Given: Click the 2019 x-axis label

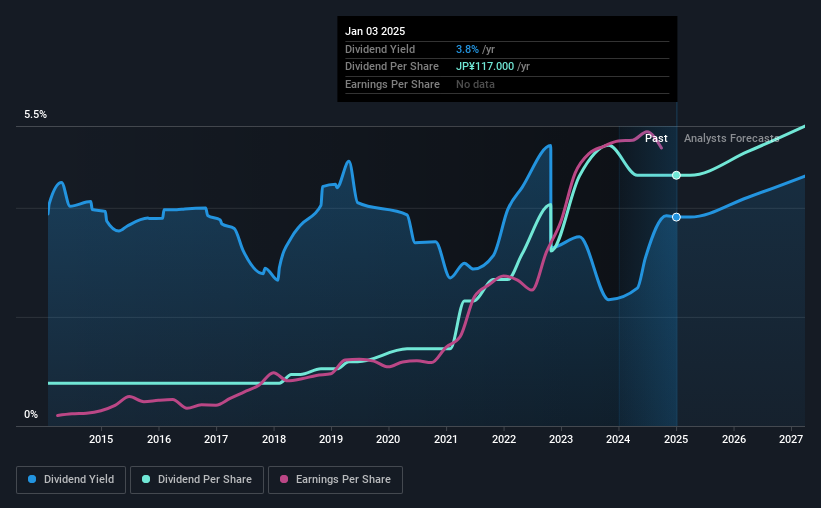Looking at the screenshot, I should pos(331,439).
